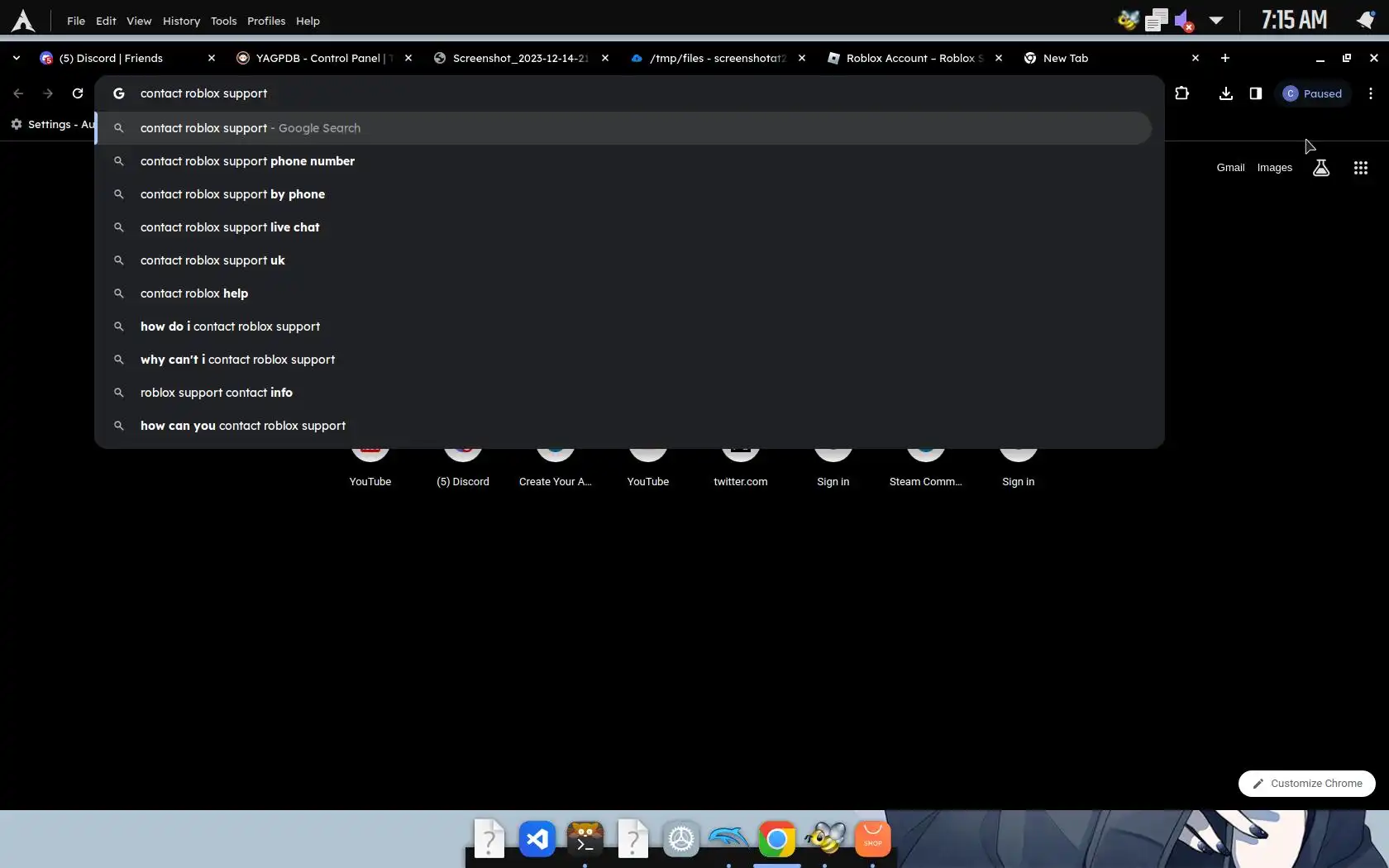Image resolution: width=1389 pixels, height=868 pixels.
Task: Launch Visual Studio Code from dock
Action: (537, 840)
